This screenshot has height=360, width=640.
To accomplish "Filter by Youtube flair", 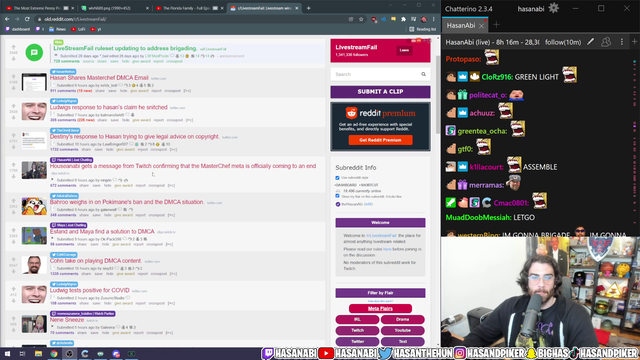I will click(x=402, y=330).
